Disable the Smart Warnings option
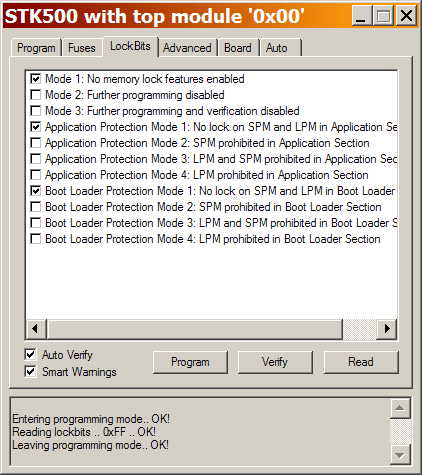The image size is (422, 475). point(30,372)
